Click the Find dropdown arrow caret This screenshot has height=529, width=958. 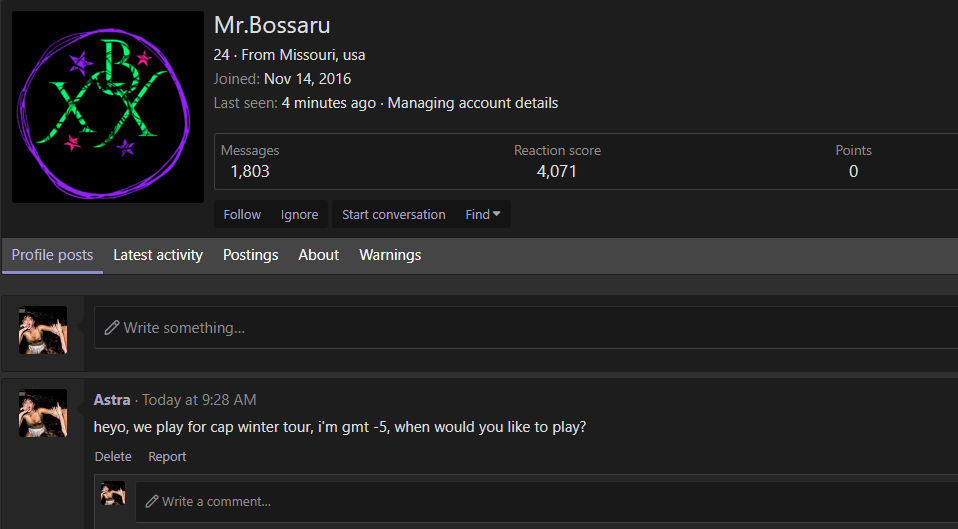click(497, 214)
